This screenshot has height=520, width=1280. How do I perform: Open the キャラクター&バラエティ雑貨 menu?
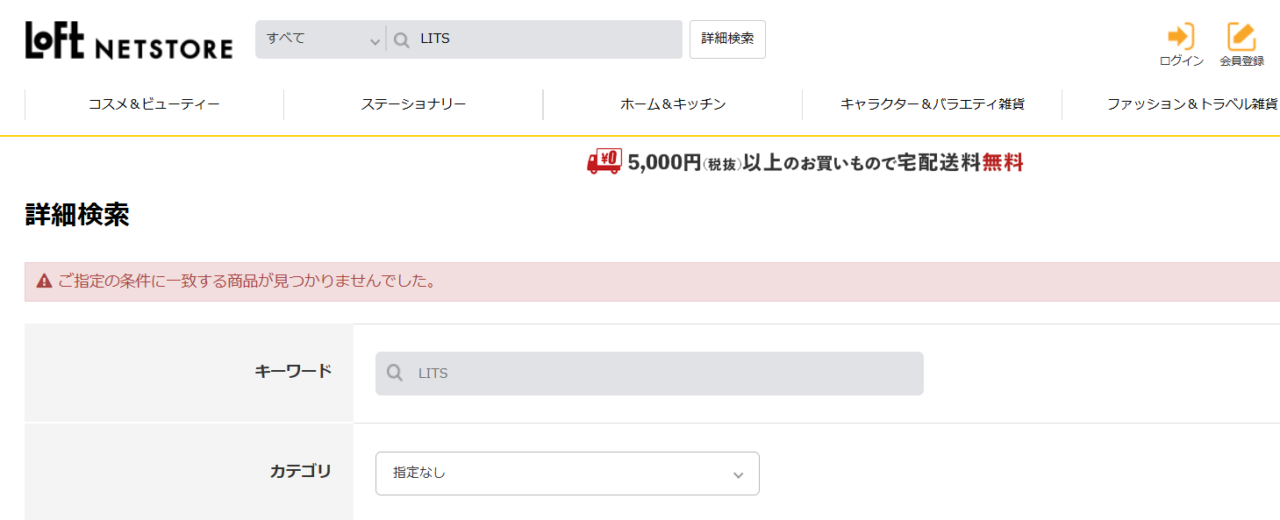[932, 104]
